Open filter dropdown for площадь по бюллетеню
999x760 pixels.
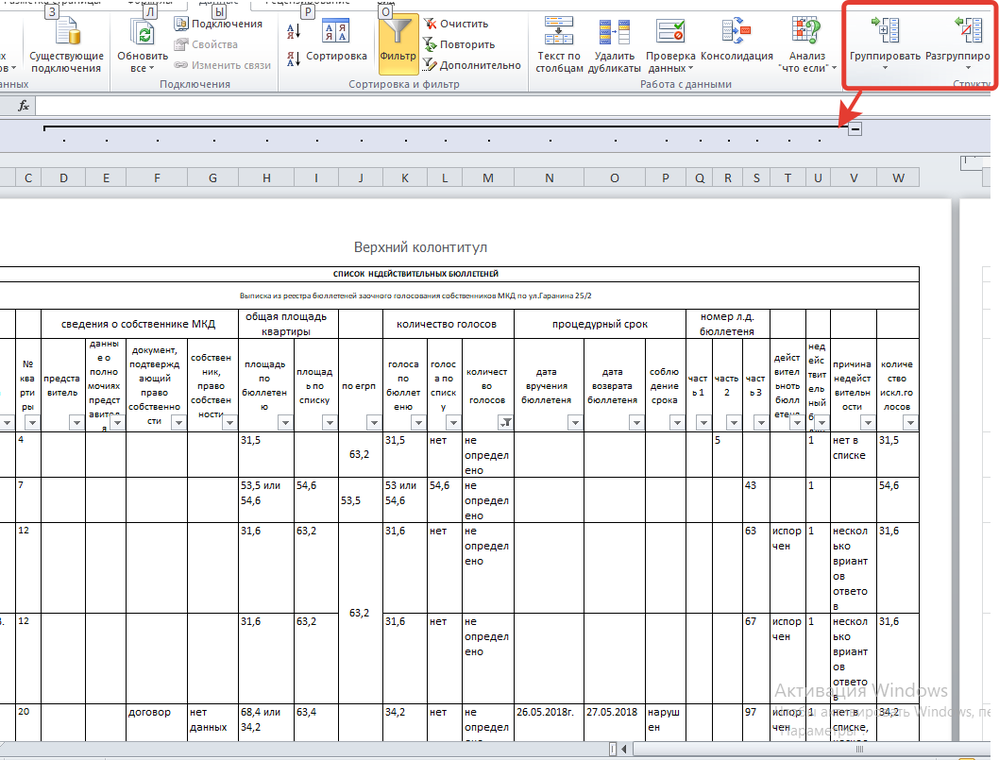(285, 423)
